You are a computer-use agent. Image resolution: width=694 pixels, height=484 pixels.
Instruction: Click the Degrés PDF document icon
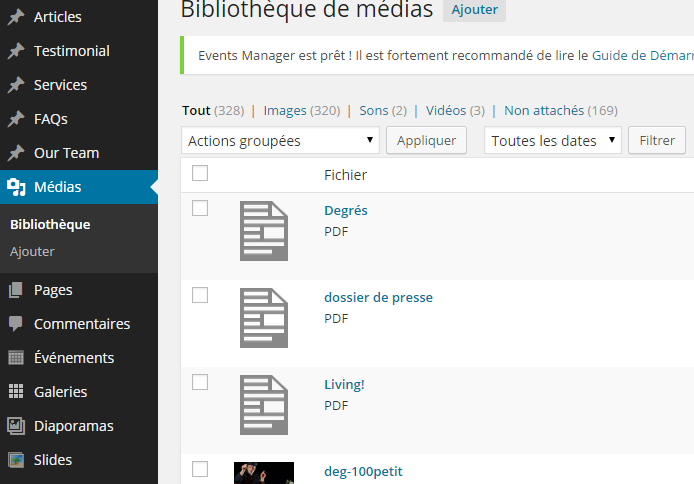click(x=264, y=231)
